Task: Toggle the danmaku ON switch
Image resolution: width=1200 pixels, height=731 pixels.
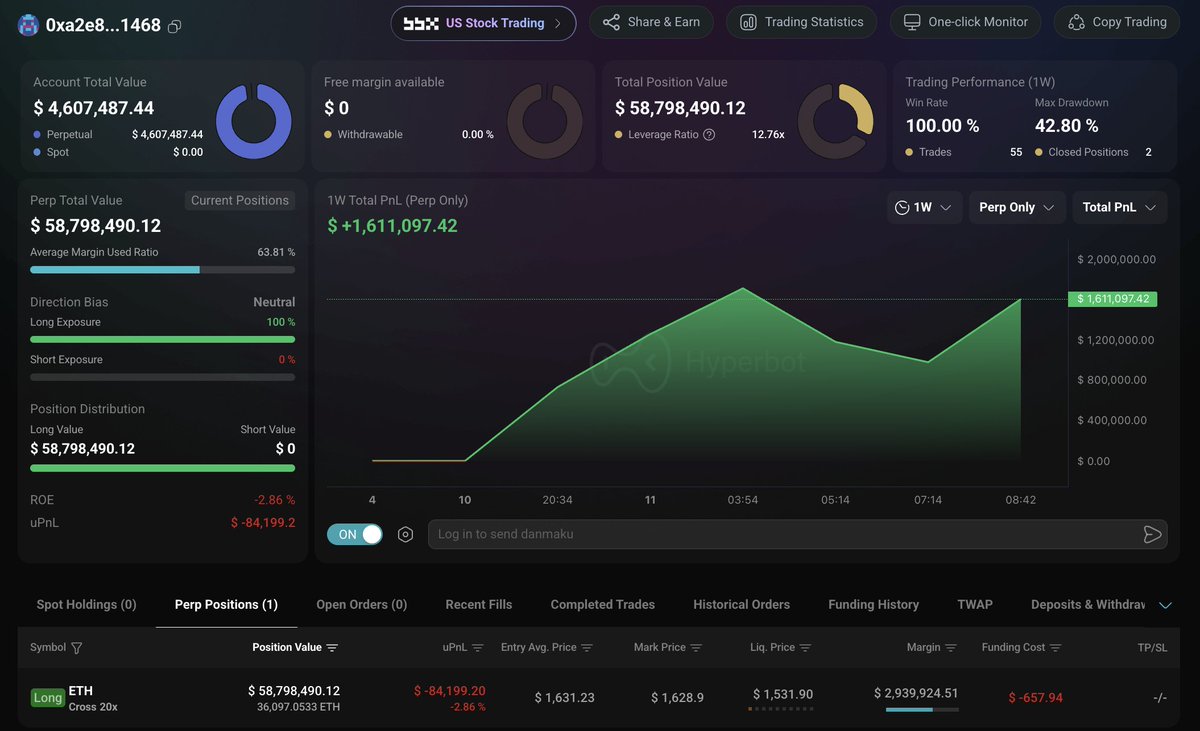Action: click(355, 534)
